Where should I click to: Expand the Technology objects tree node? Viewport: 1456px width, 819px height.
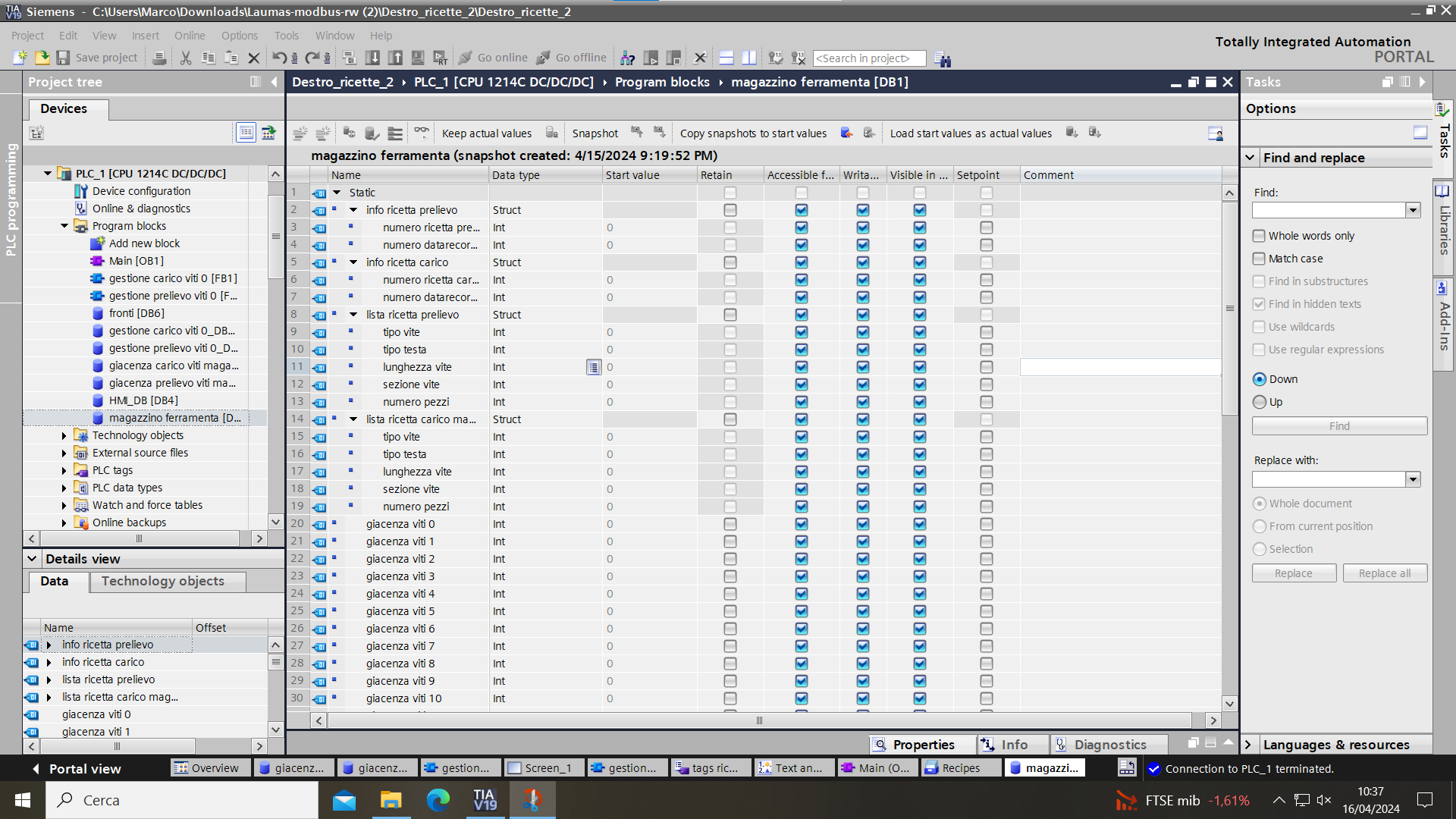pos(64,435)
